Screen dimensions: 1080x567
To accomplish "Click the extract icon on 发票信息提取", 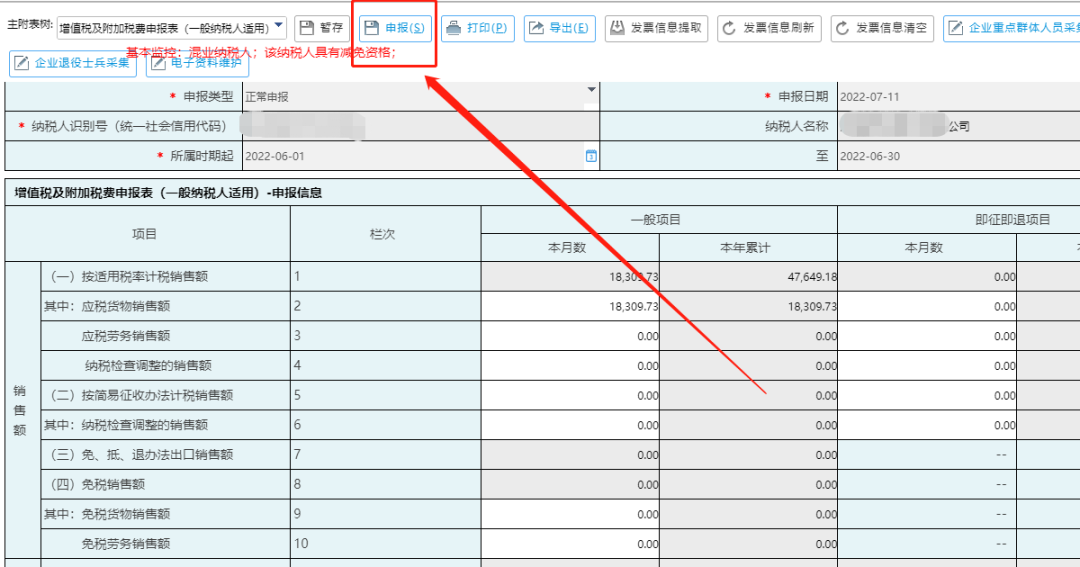I will (618, 28).
